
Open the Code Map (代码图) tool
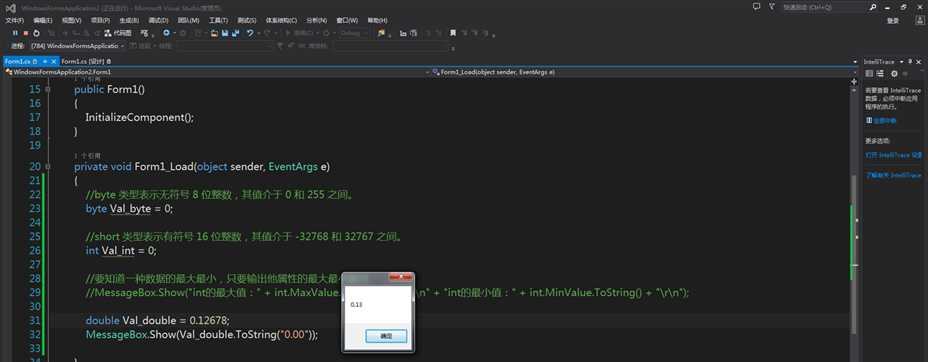click(118, 33)
